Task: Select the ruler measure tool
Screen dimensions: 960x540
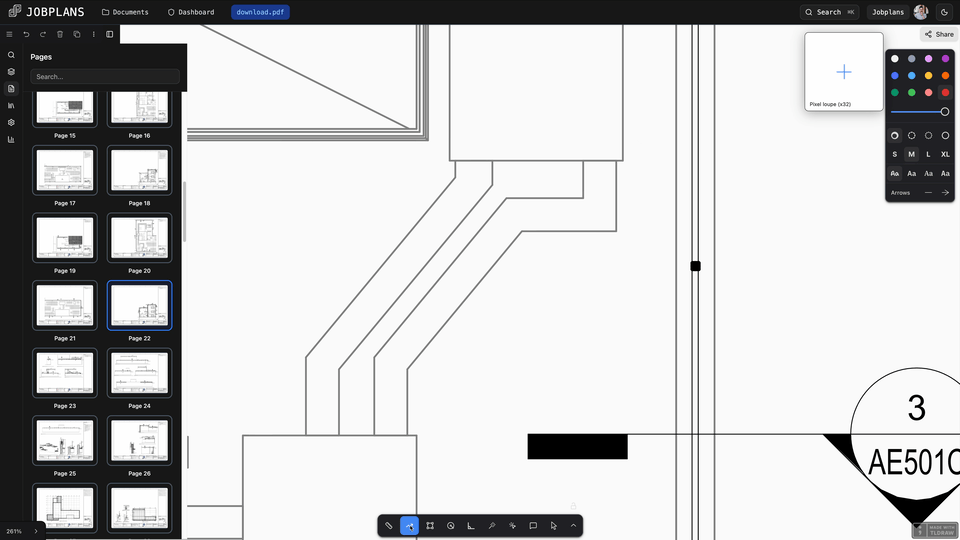Action: pyautogui.click(x=389, y=525)
